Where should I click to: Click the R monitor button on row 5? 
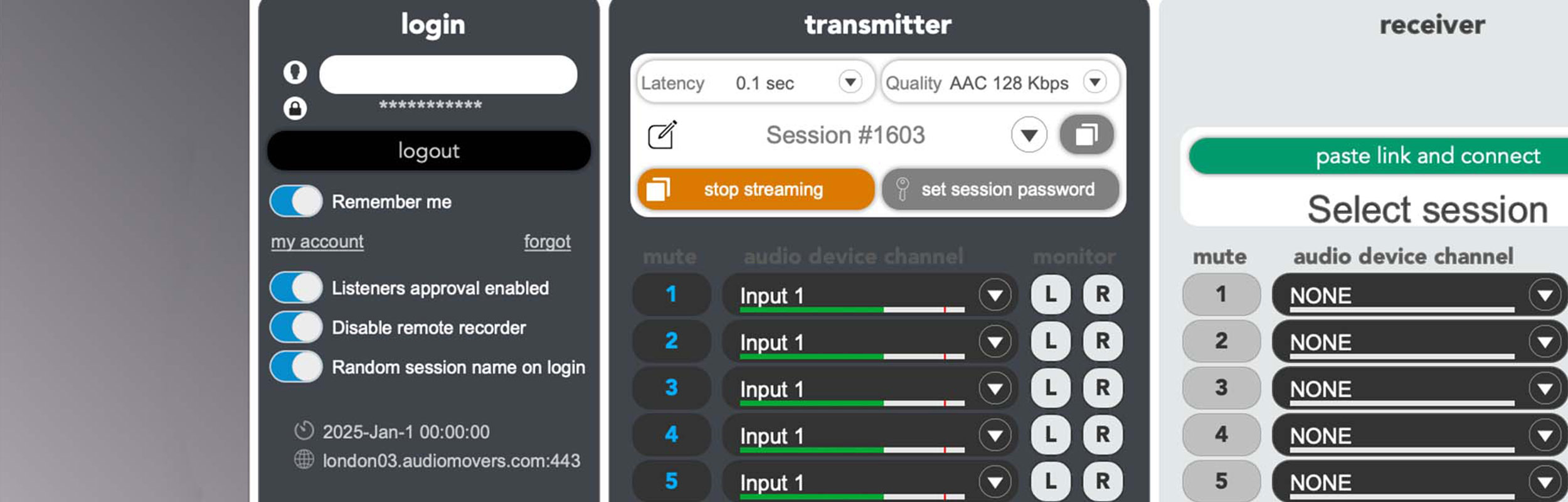(1103, 481)
